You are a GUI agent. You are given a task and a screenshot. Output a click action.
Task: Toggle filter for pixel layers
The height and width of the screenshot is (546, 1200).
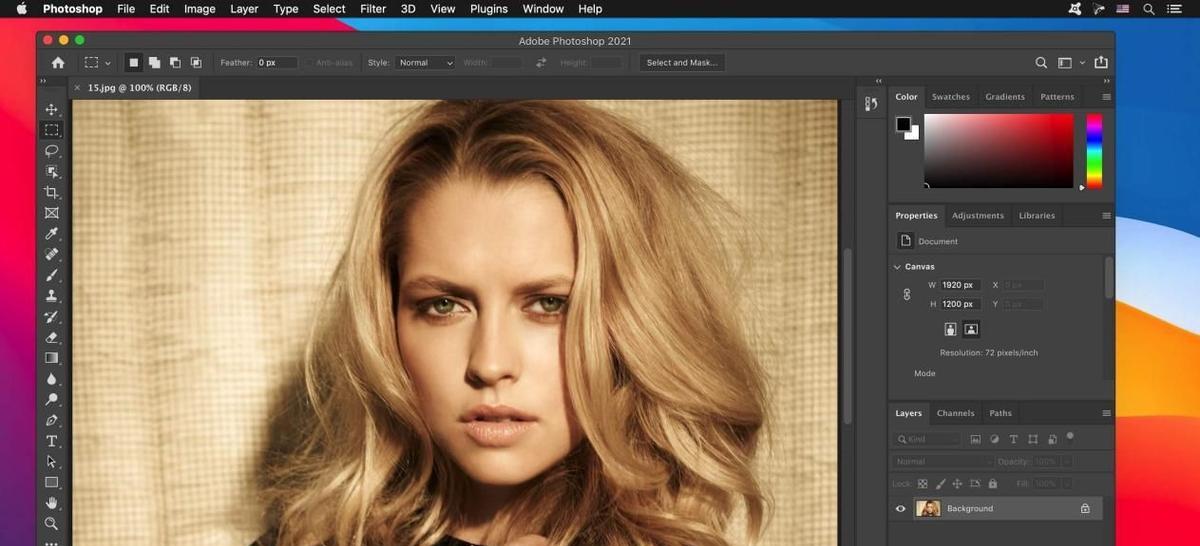tap(976, 439)
